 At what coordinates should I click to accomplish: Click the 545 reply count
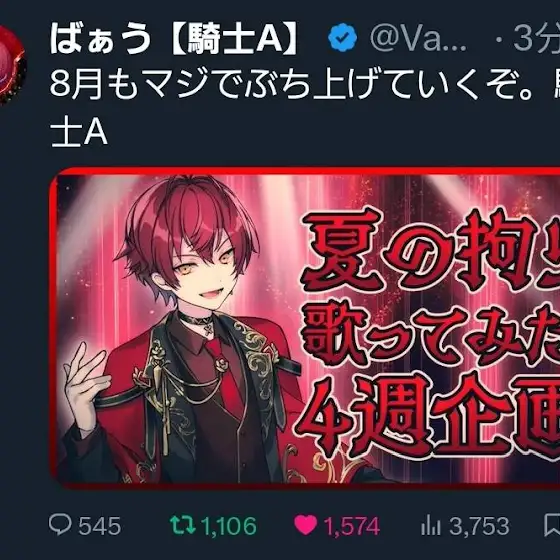[100, 526]
